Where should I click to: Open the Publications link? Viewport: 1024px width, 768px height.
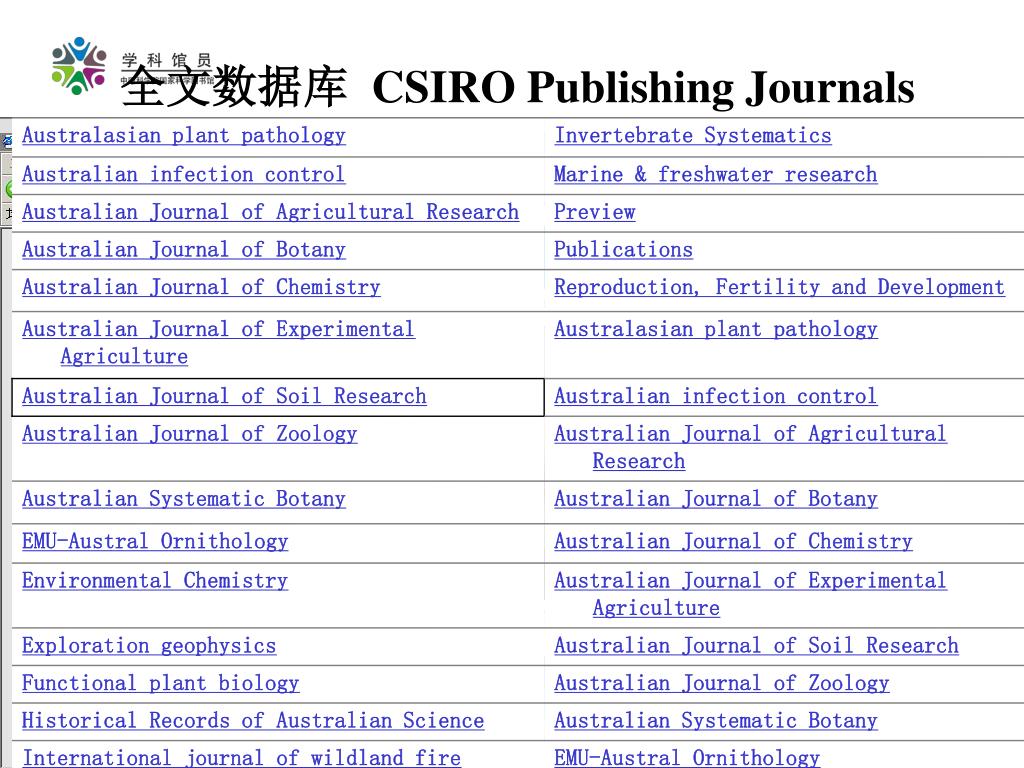click(x=624, y=249)
